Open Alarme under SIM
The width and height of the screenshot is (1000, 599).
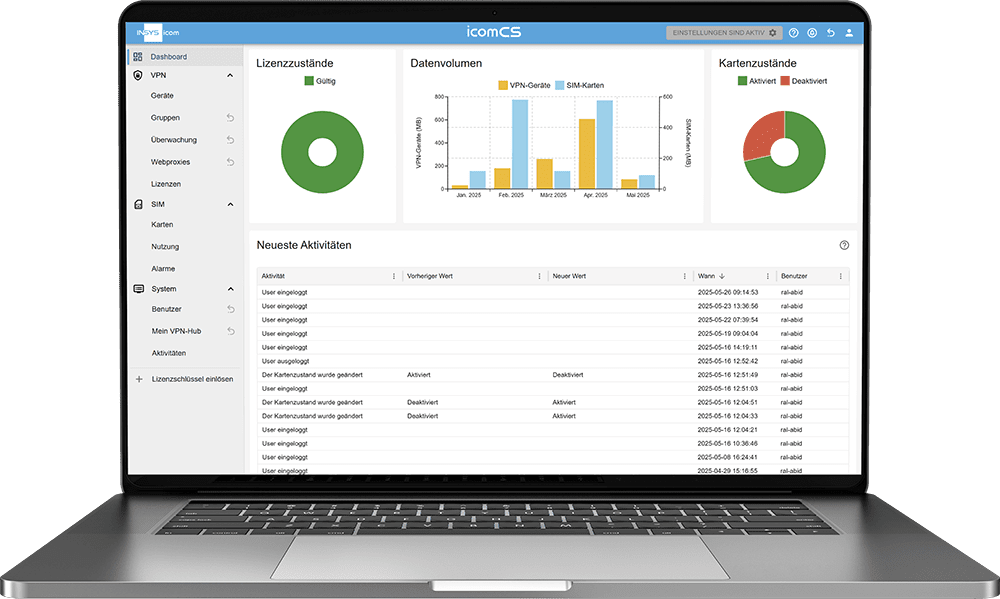163,269
